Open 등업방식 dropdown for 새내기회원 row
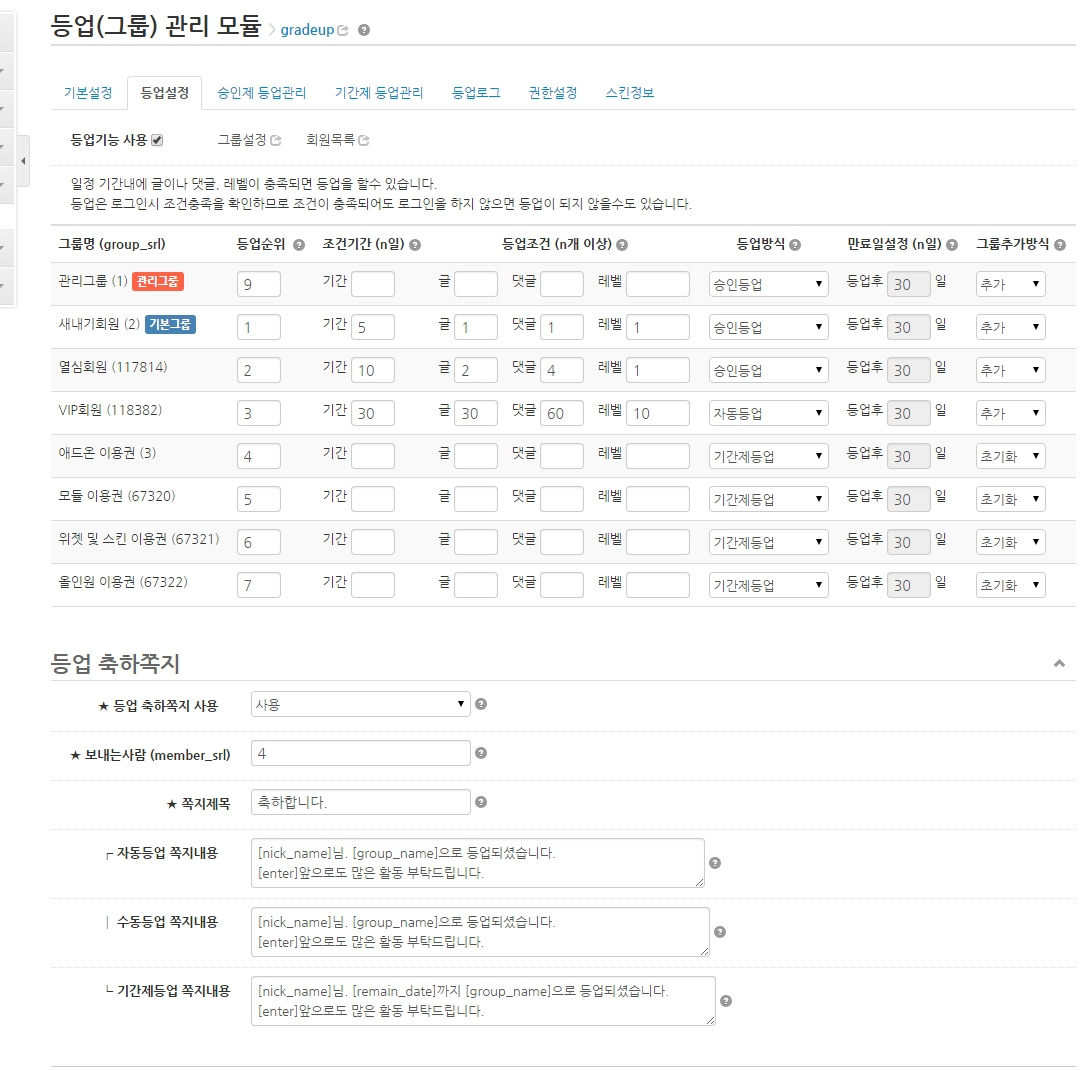Viewport: 1089px width, 1071px height. coord(768,327)
